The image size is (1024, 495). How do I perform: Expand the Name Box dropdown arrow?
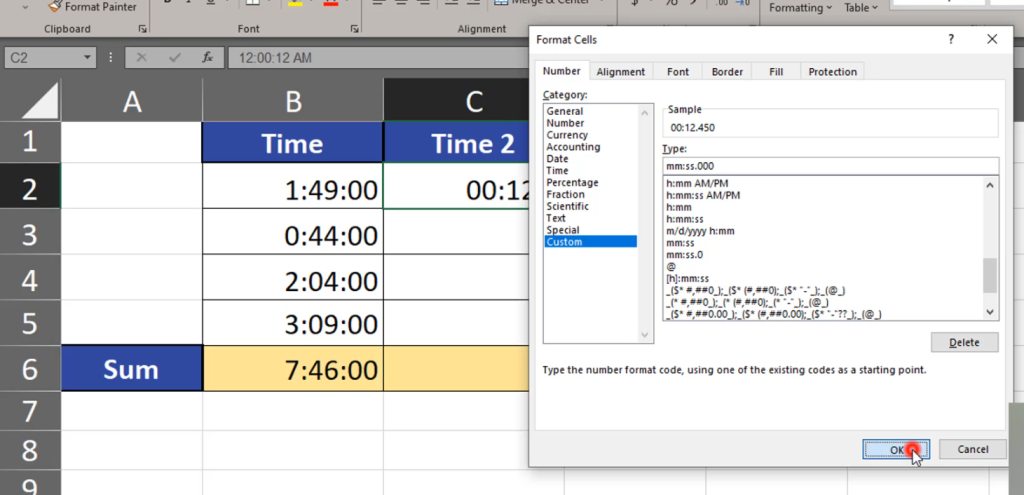pyautogui.click(x=87, y=59)
